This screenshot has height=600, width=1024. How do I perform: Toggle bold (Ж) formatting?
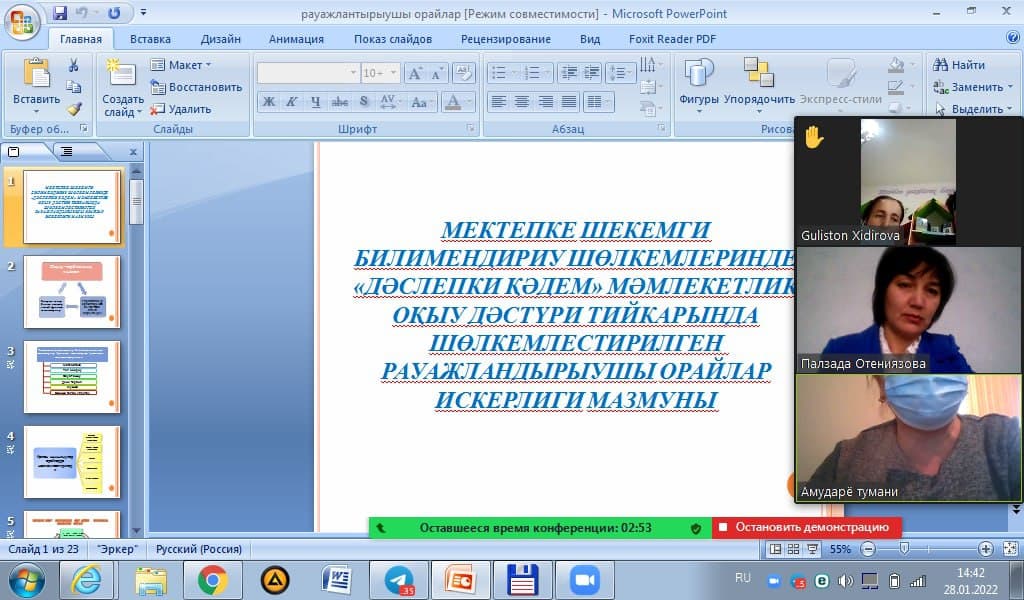(x=268, y=102)
